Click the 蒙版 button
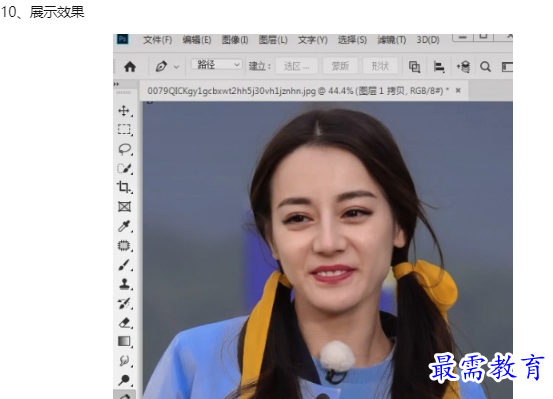Image resolution: width=553 pixels, height=399 pixels. click(x=340, y=66)
